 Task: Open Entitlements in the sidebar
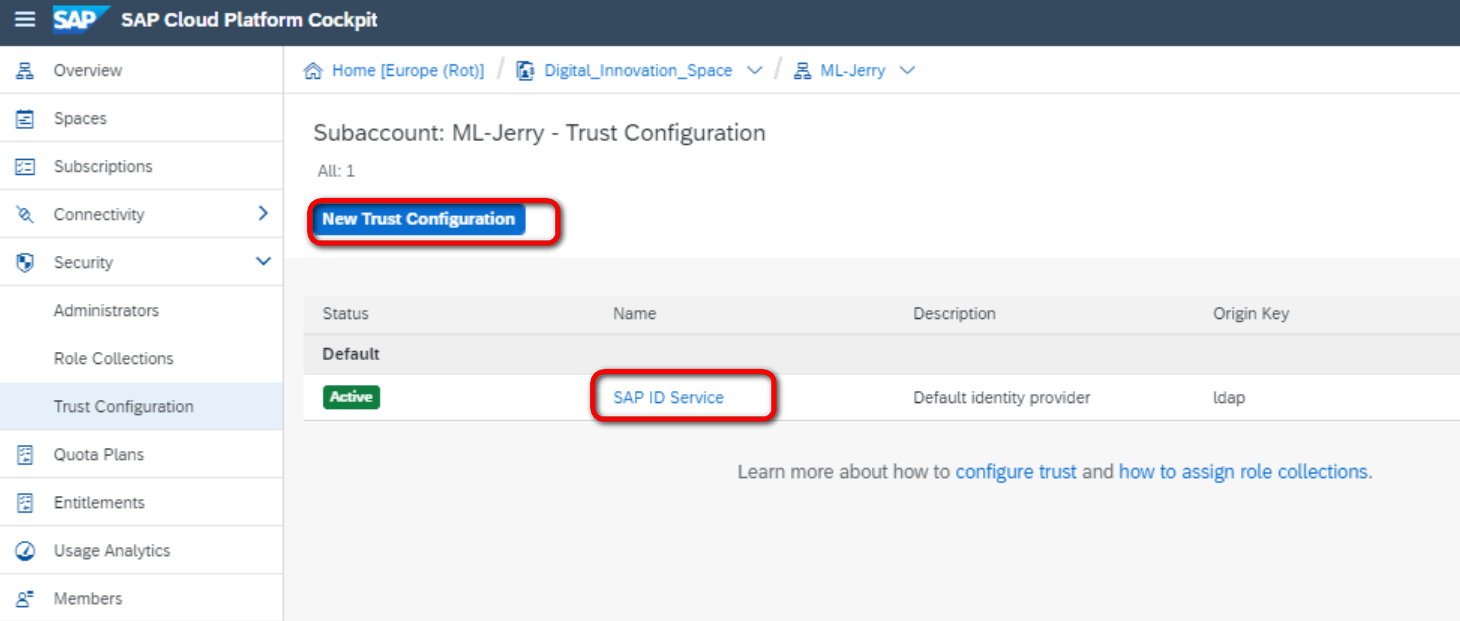point(141,503)
